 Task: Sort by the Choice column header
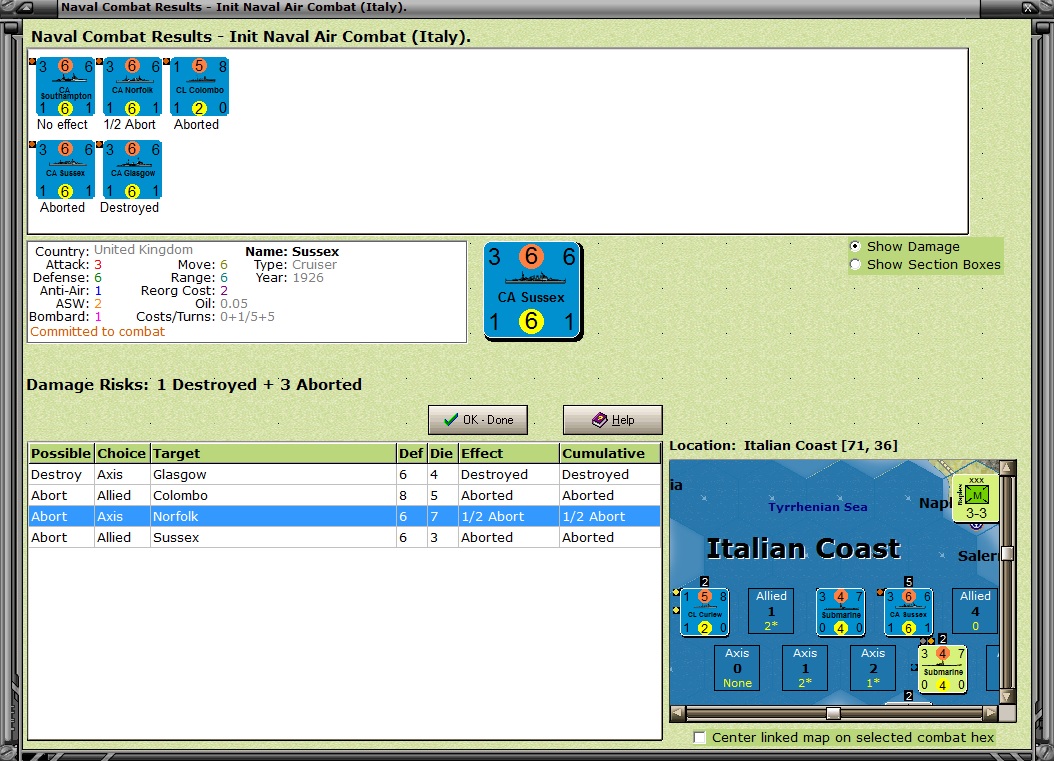[x=122, y=453]
